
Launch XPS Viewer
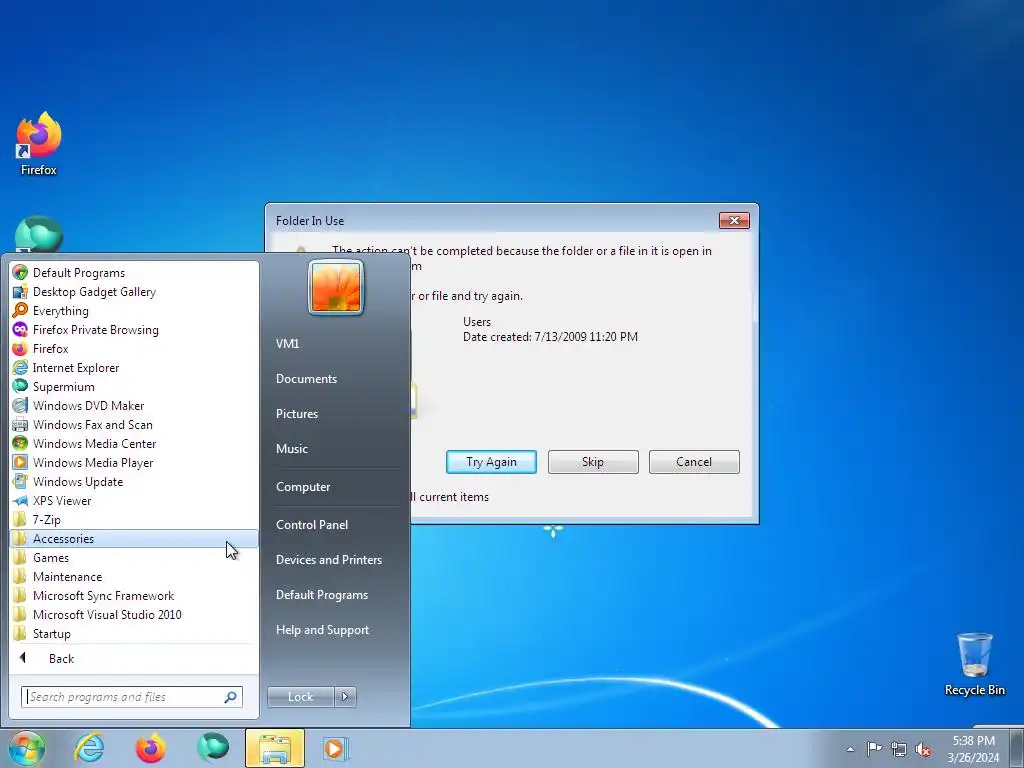pyautogui.click(x=134, y=500)
